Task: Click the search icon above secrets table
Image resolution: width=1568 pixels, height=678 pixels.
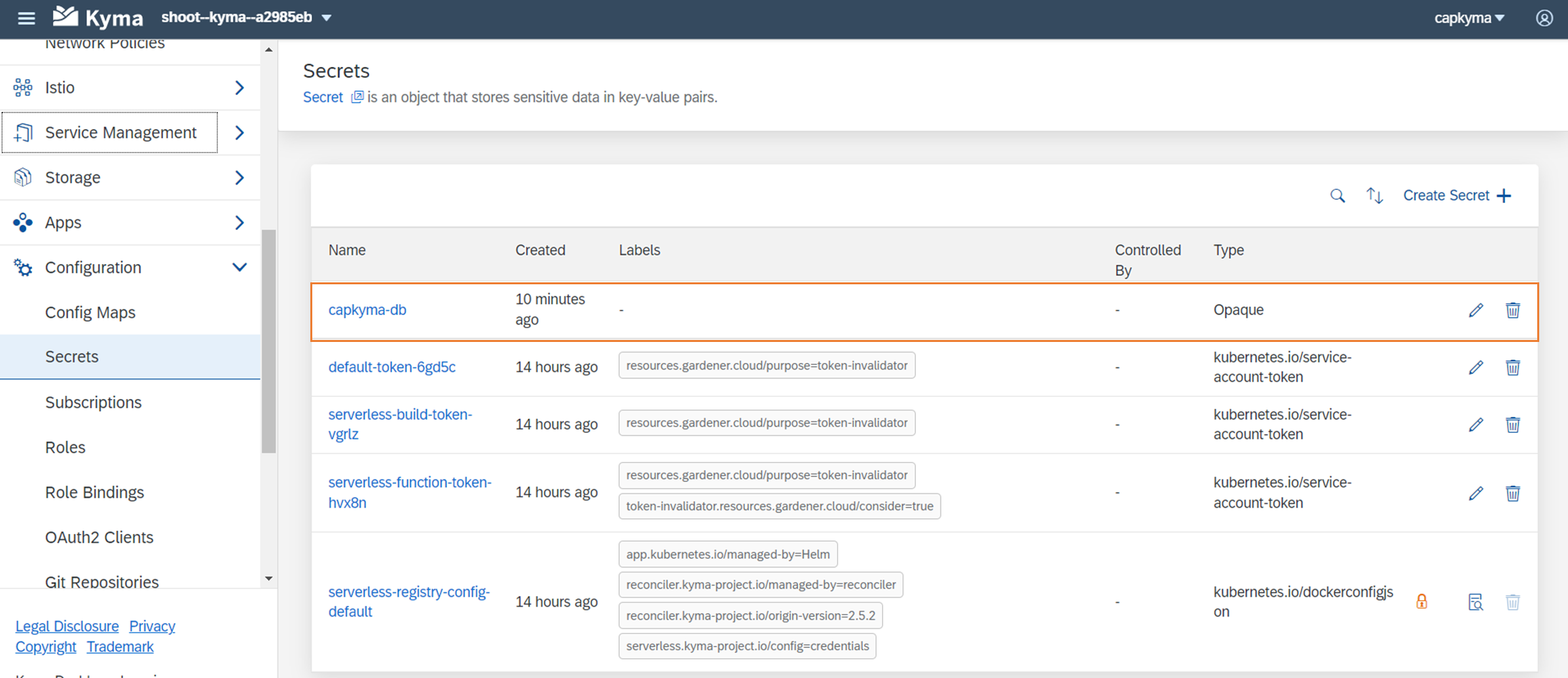Action: [x=1337, y=195]
